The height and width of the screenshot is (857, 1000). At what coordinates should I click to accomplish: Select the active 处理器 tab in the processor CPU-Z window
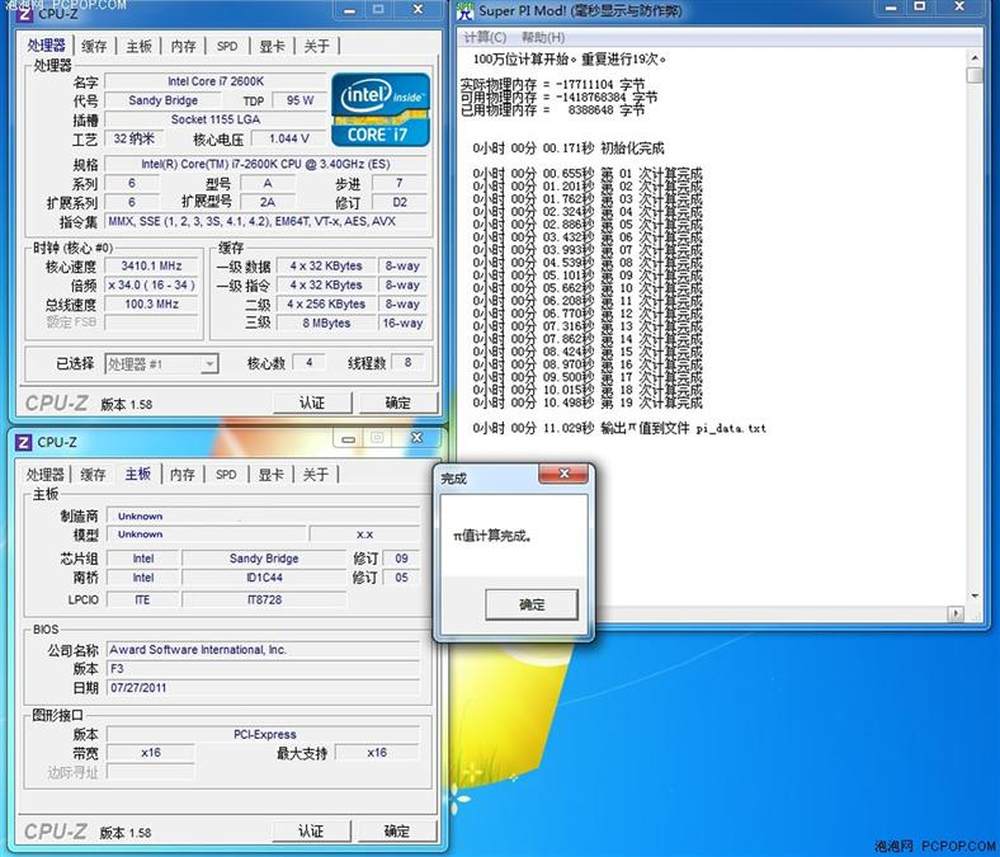(47, 45)
